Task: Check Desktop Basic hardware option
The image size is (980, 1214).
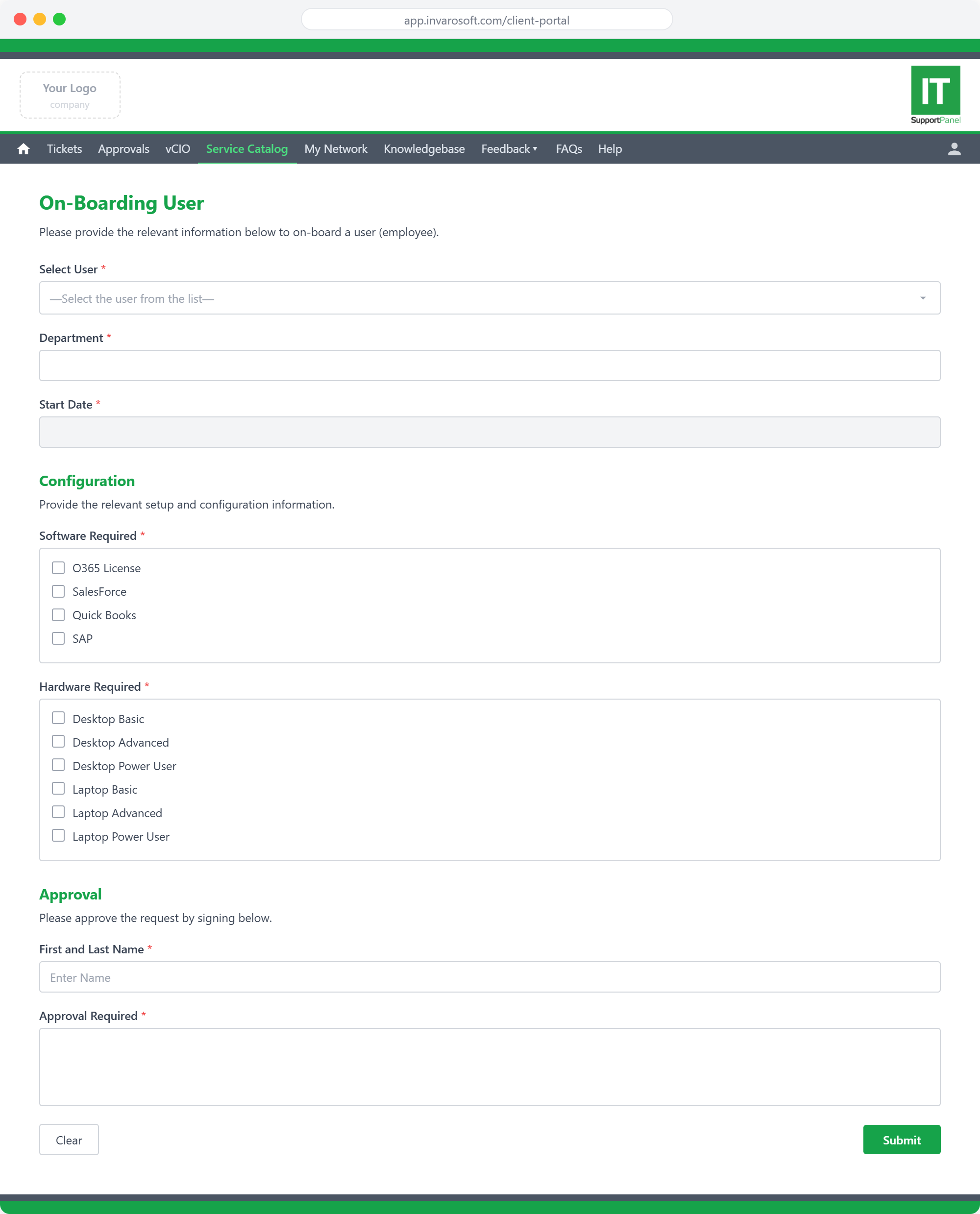Action: [x=58, y=718]
